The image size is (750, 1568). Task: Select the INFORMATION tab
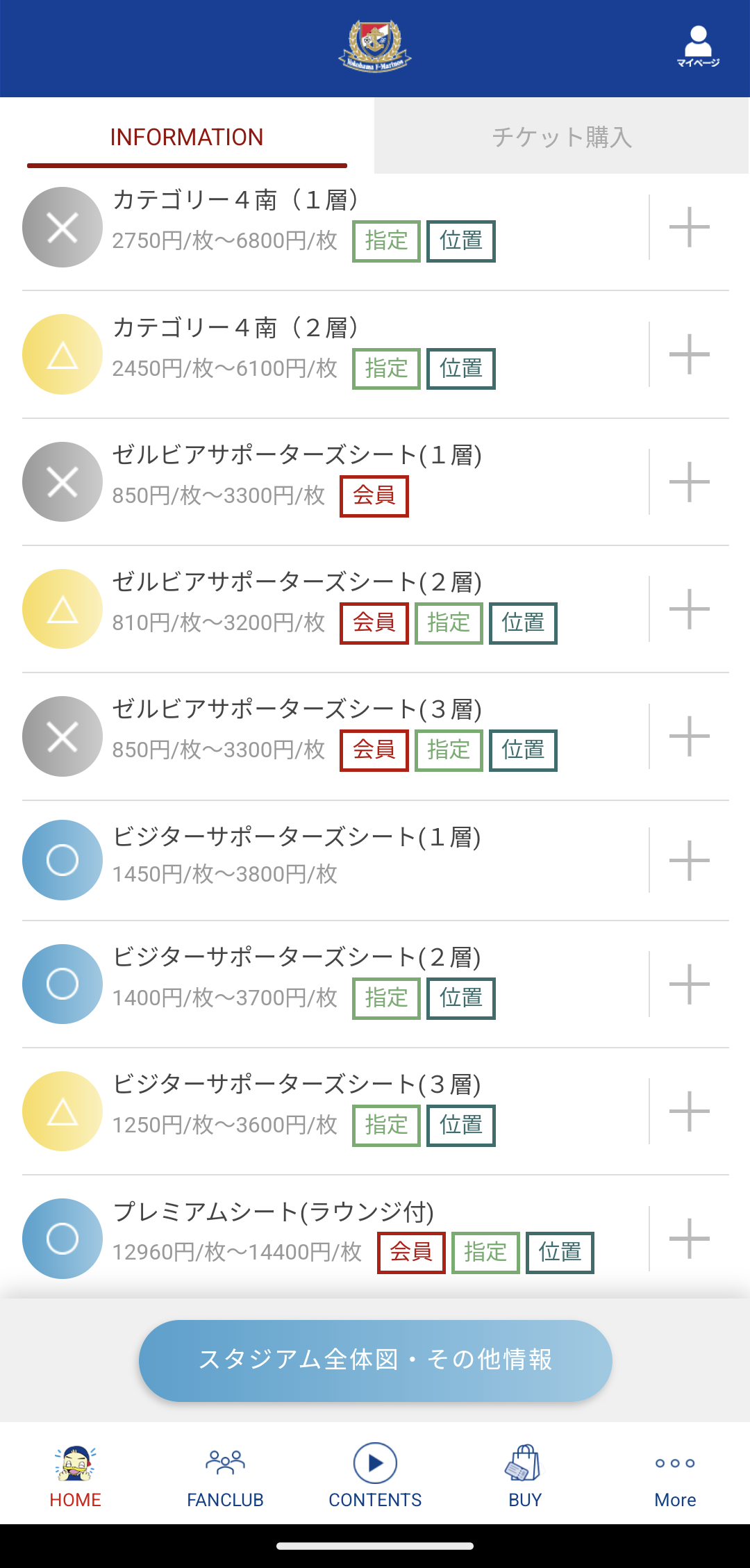click(187, 137)
